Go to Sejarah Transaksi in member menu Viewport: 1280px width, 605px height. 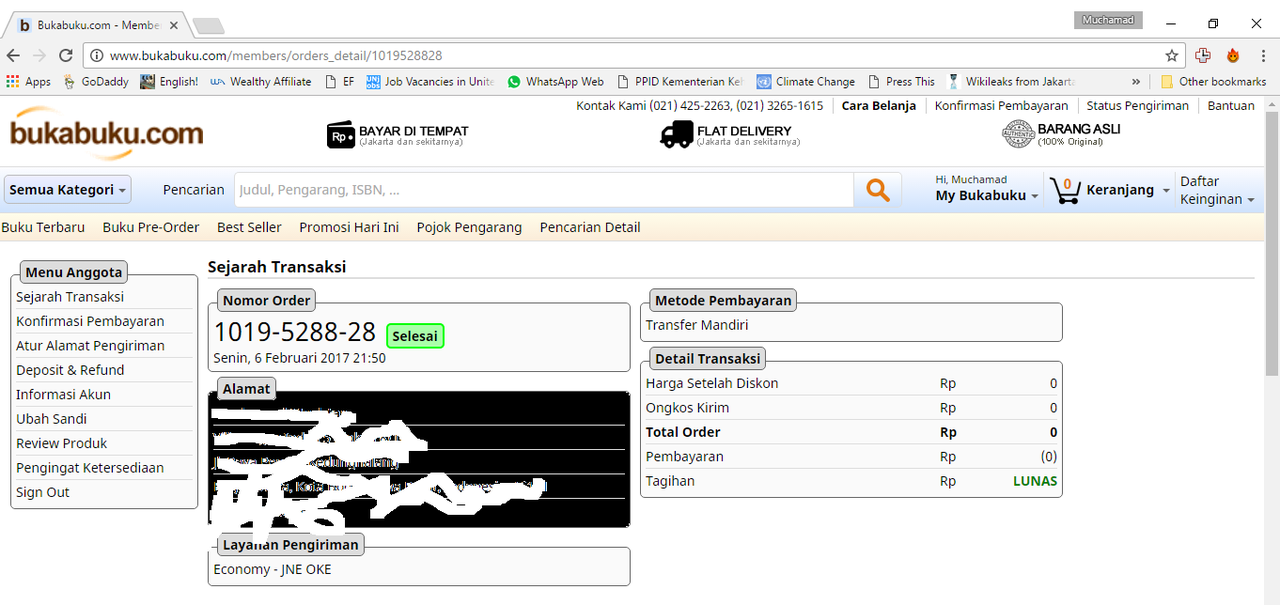coord(70,297)
